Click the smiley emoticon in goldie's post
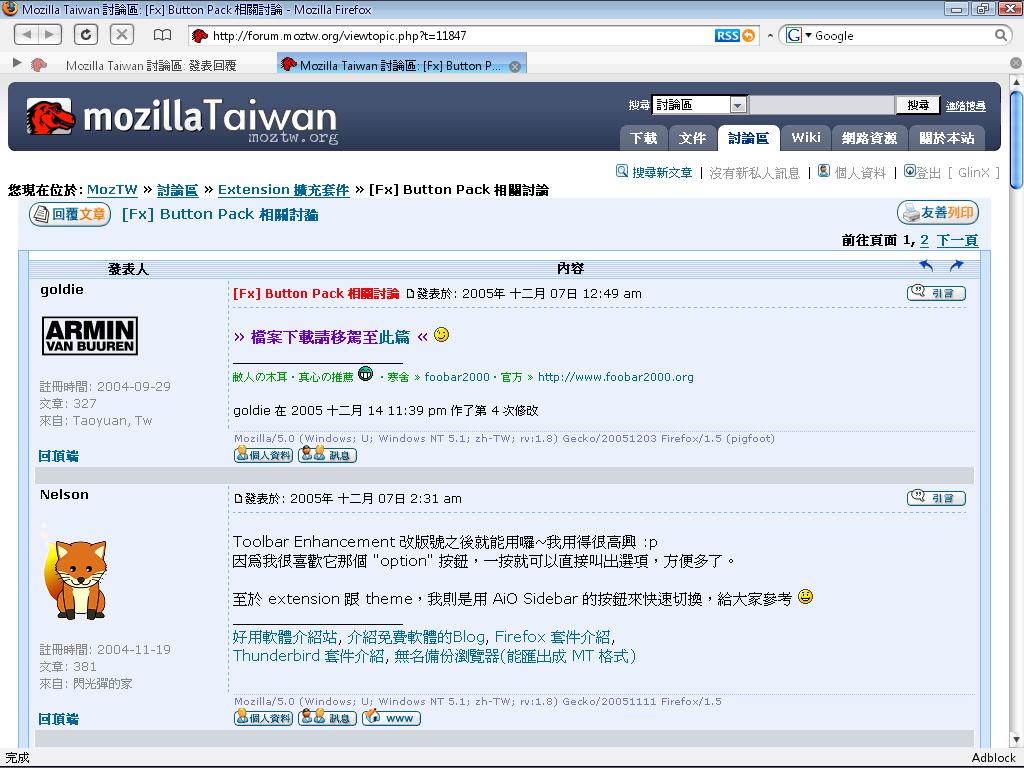The image size is (1024, 768). (441, 334)
